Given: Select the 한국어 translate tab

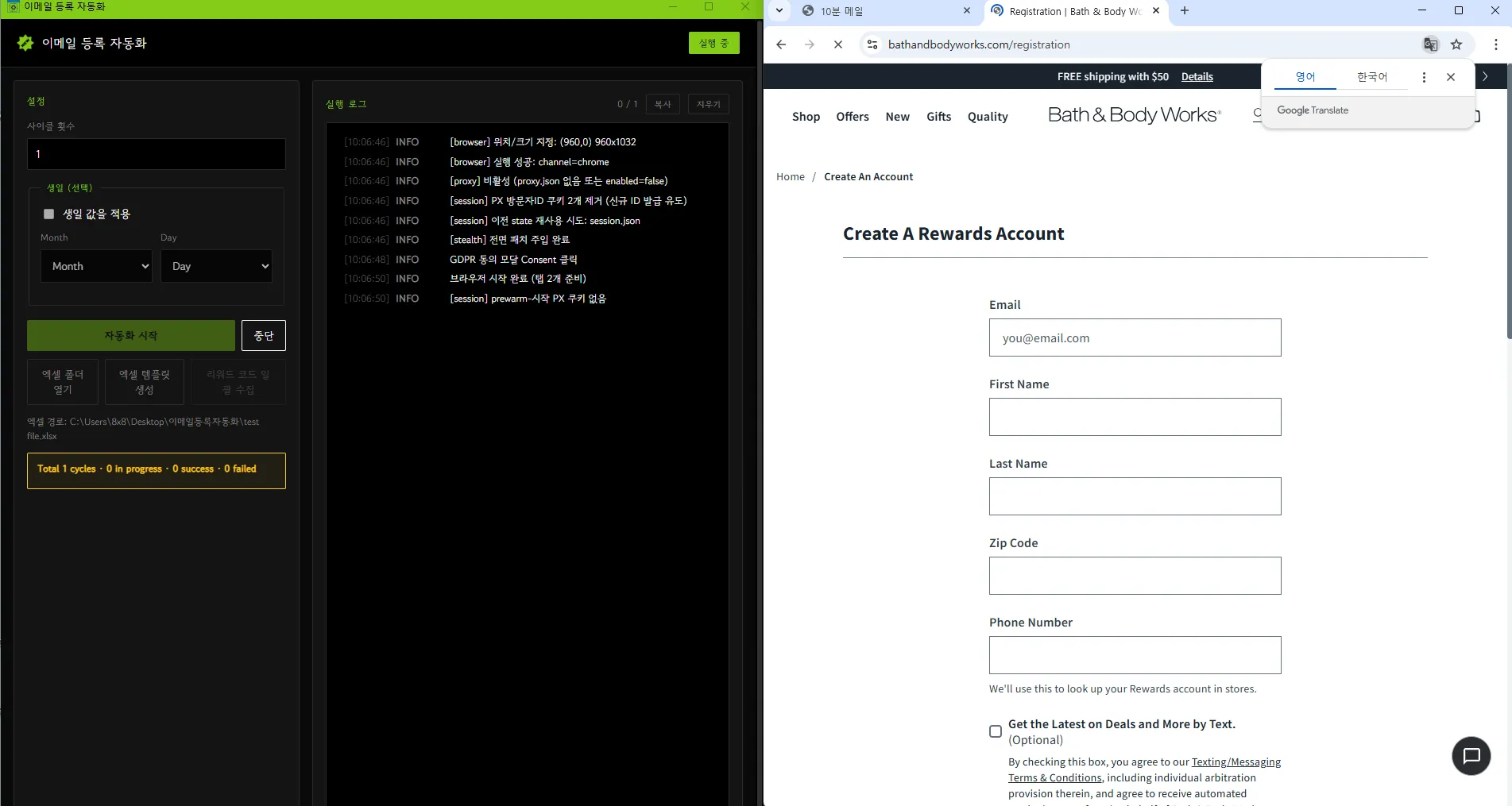Looking at the screenshot, I should pyautogui.click(x=1372, y=77).
